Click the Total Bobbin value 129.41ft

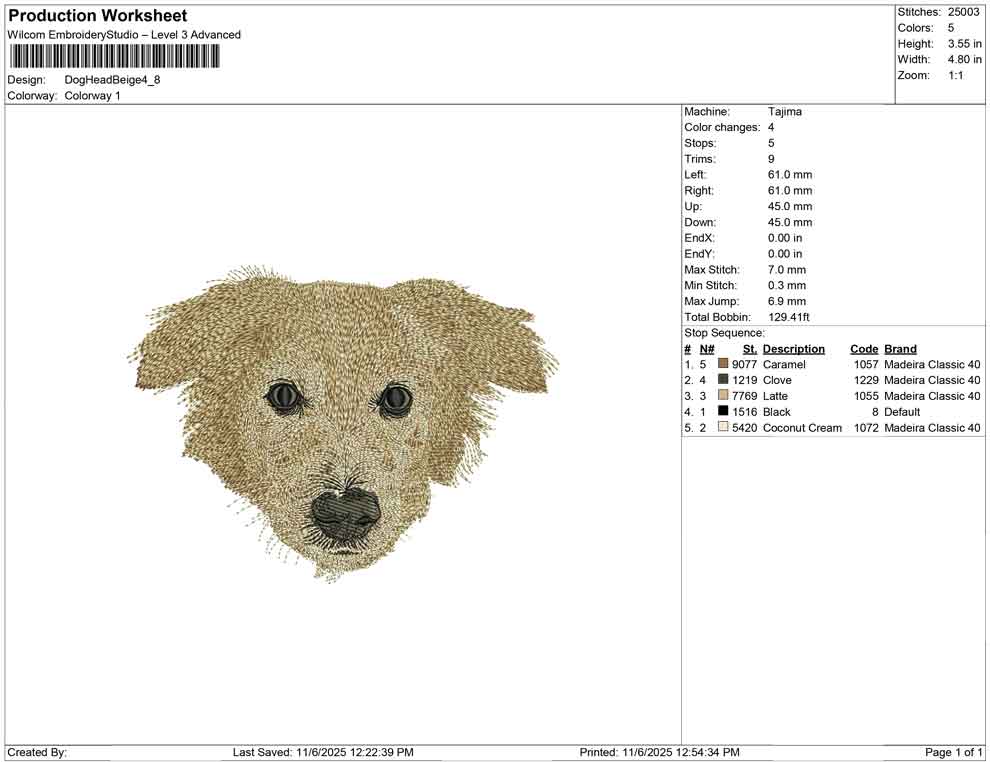pyautogui.click(x=789, y=317)
